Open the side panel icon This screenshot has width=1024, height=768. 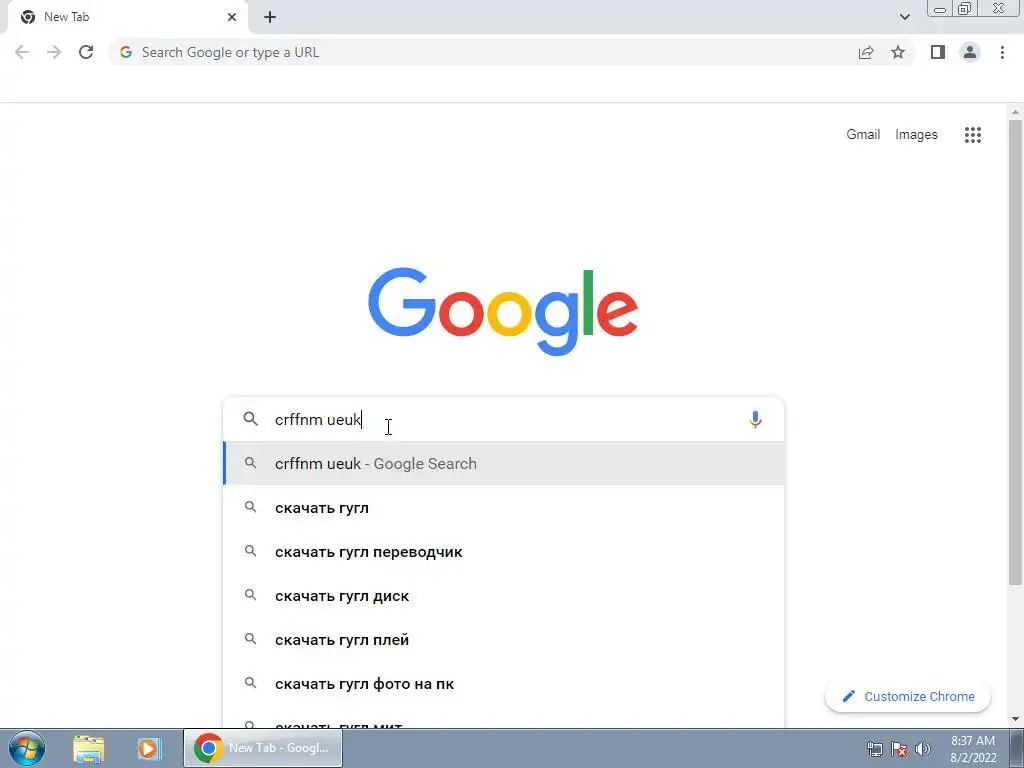click(938, 52)
